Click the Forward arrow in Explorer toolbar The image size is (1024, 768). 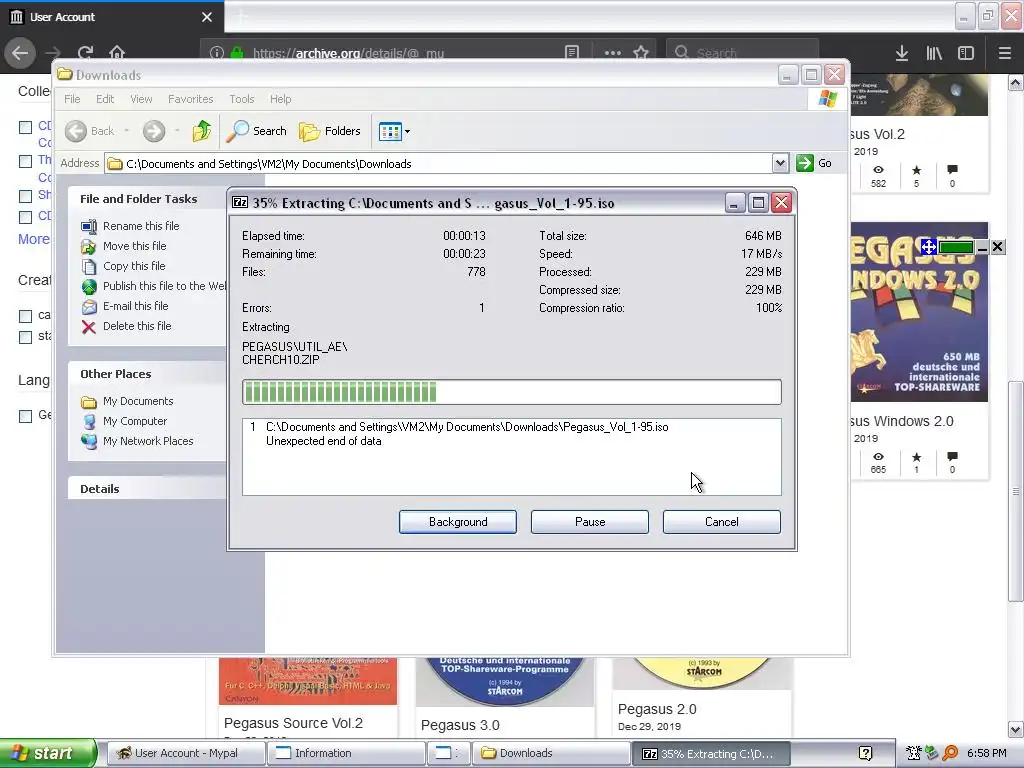(x=154, y=131)
